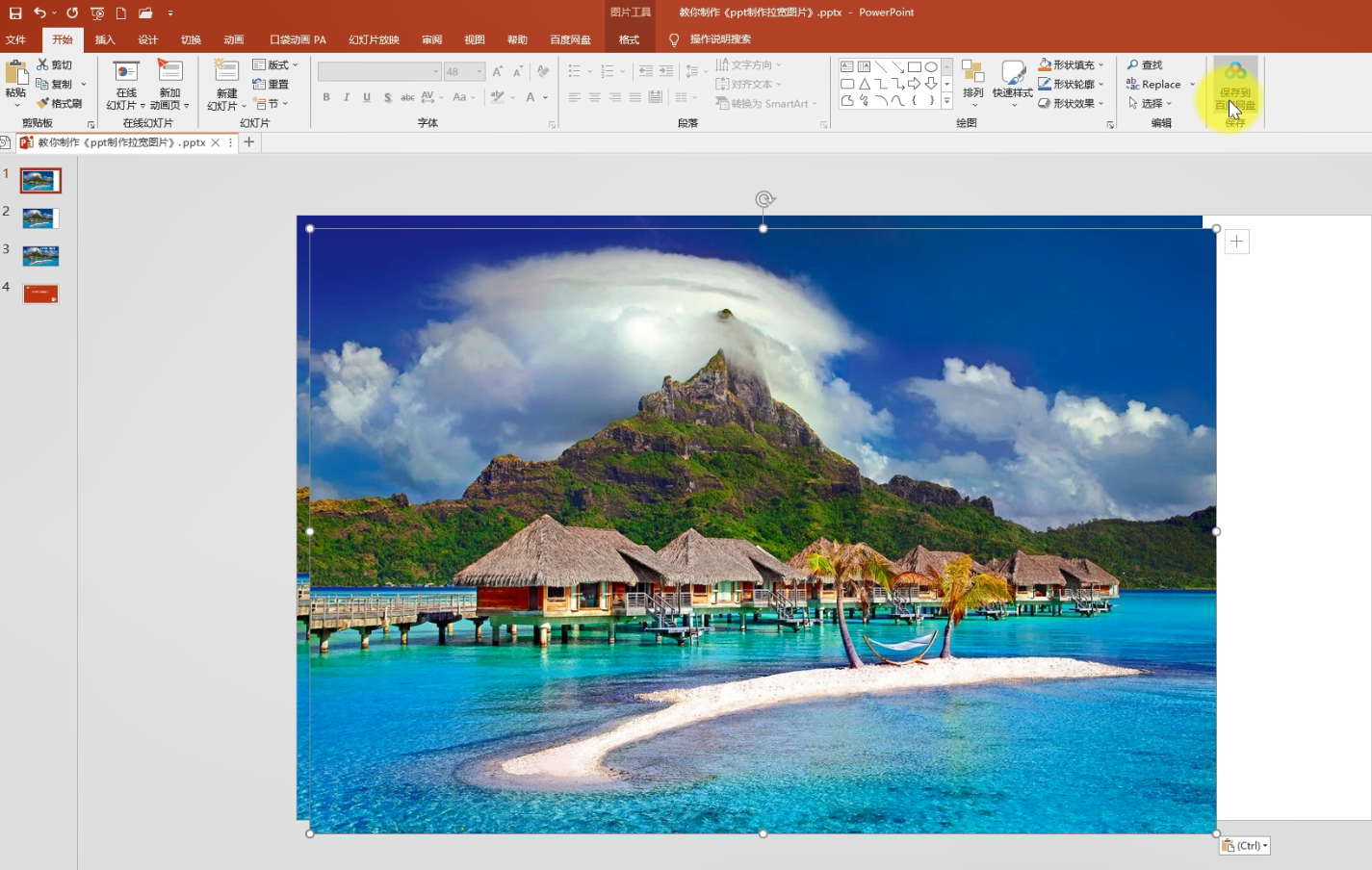Select slide 4 red thumbnail
1372x870 pixels.
click(39, 294)
